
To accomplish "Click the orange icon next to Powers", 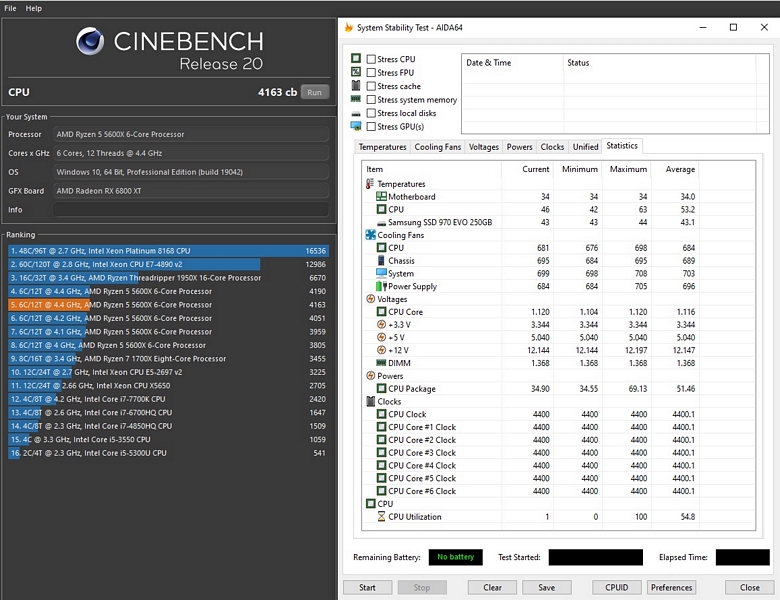I will point(371,376).
